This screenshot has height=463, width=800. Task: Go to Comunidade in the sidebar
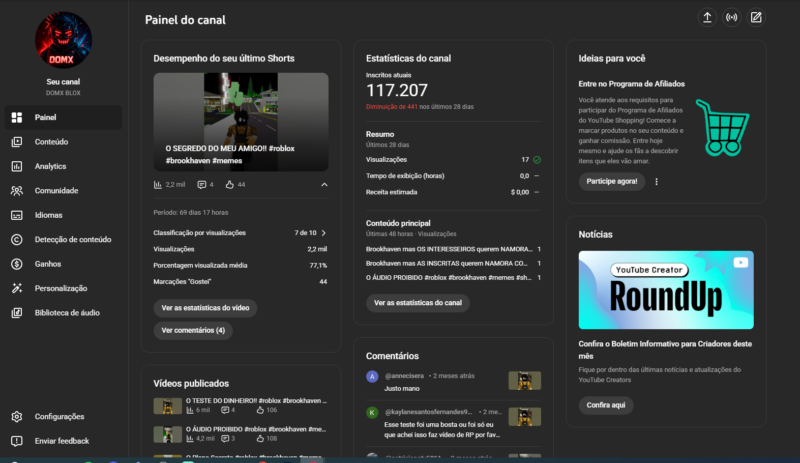point(55,190)
